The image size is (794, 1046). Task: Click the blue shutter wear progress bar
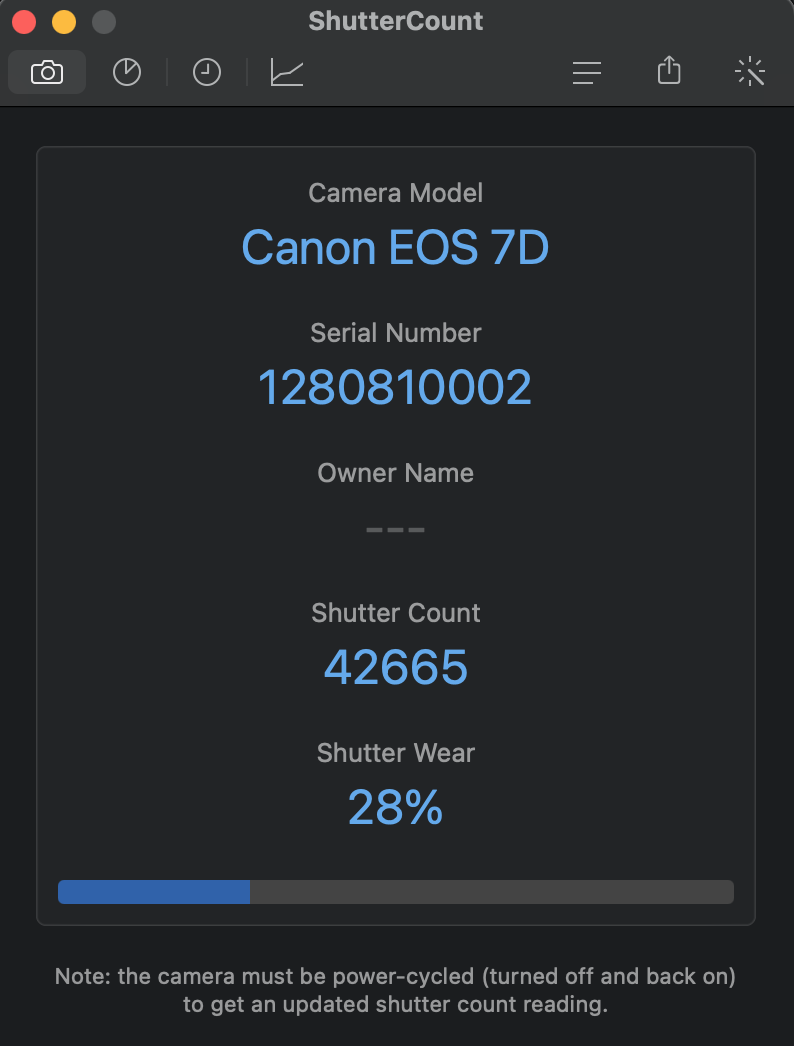pyautogui.click(x=154, y=892)
